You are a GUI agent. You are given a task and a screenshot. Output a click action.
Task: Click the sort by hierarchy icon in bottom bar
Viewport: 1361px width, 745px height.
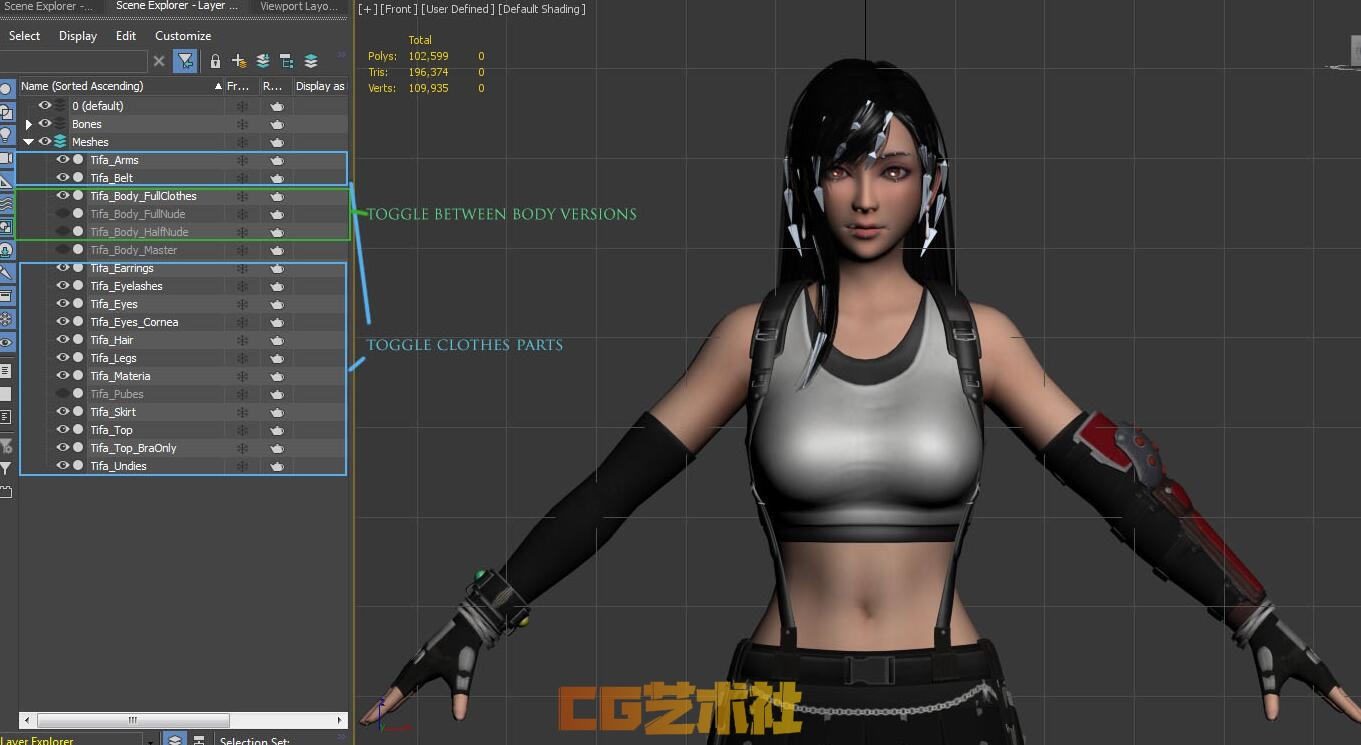click(x=199, y=740)
